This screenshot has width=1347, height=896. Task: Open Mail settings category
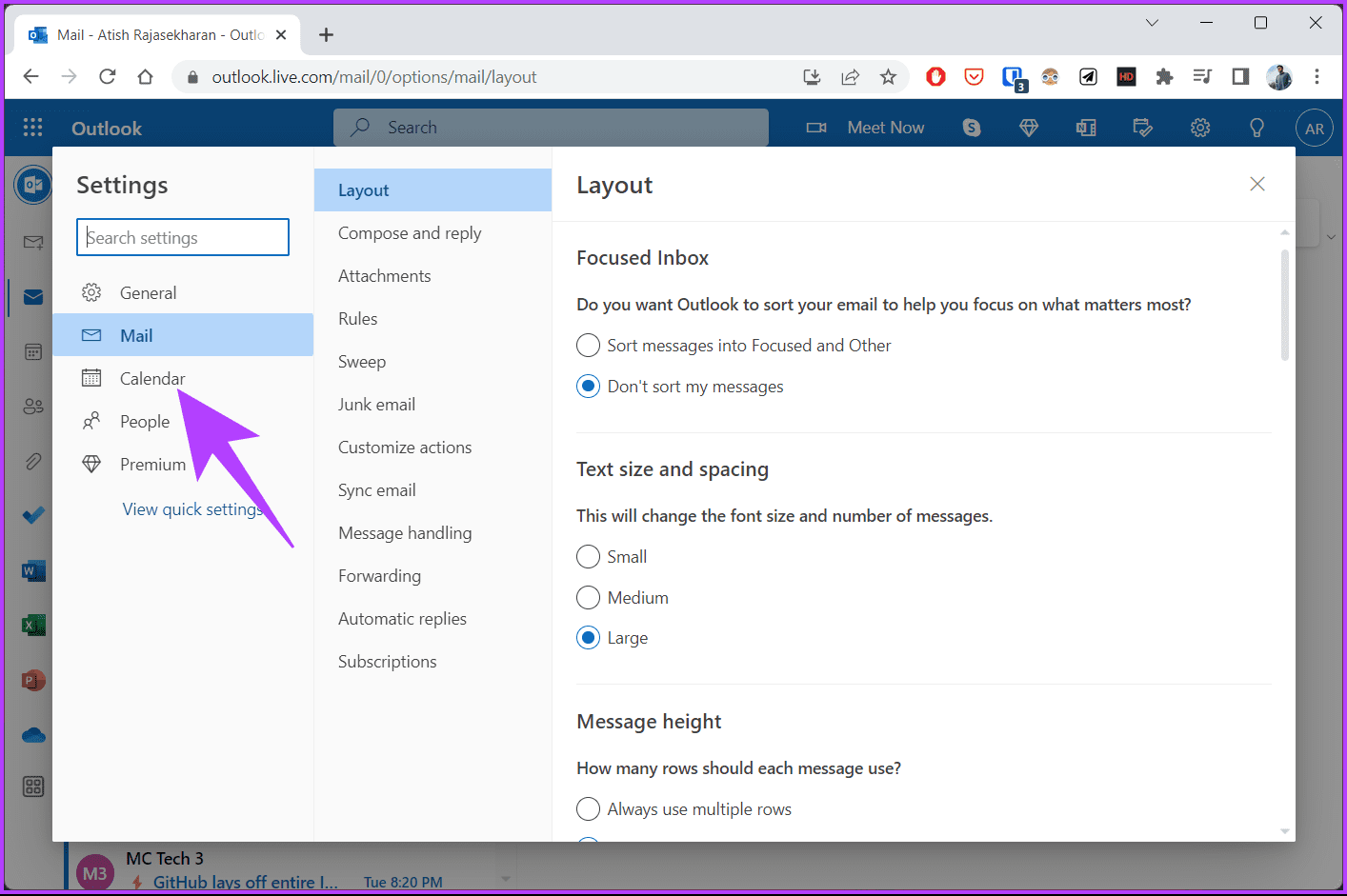(183, 335)
